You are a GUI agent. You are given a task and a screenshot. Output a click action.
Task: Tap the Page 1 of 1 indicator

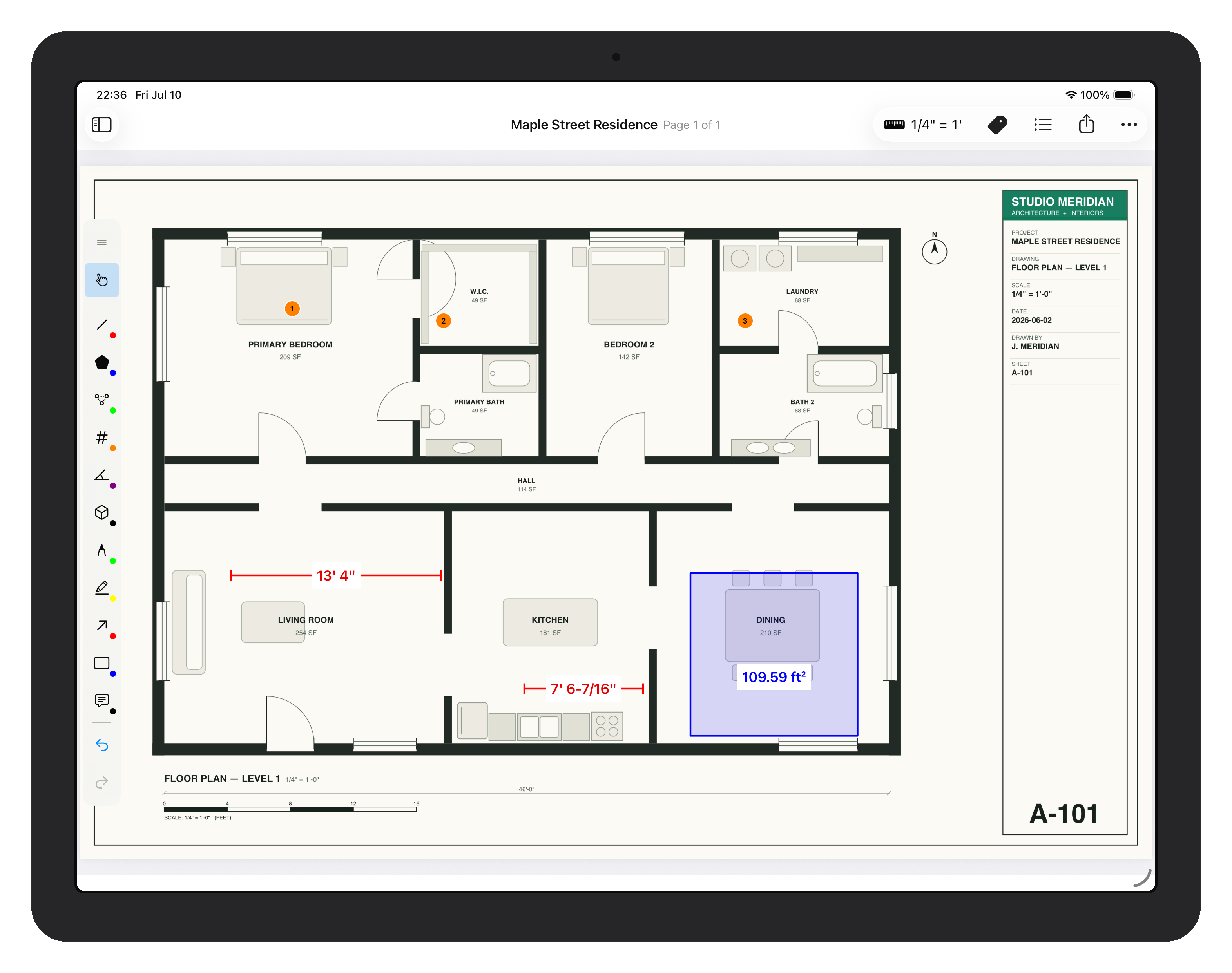[x=692, y=125]
